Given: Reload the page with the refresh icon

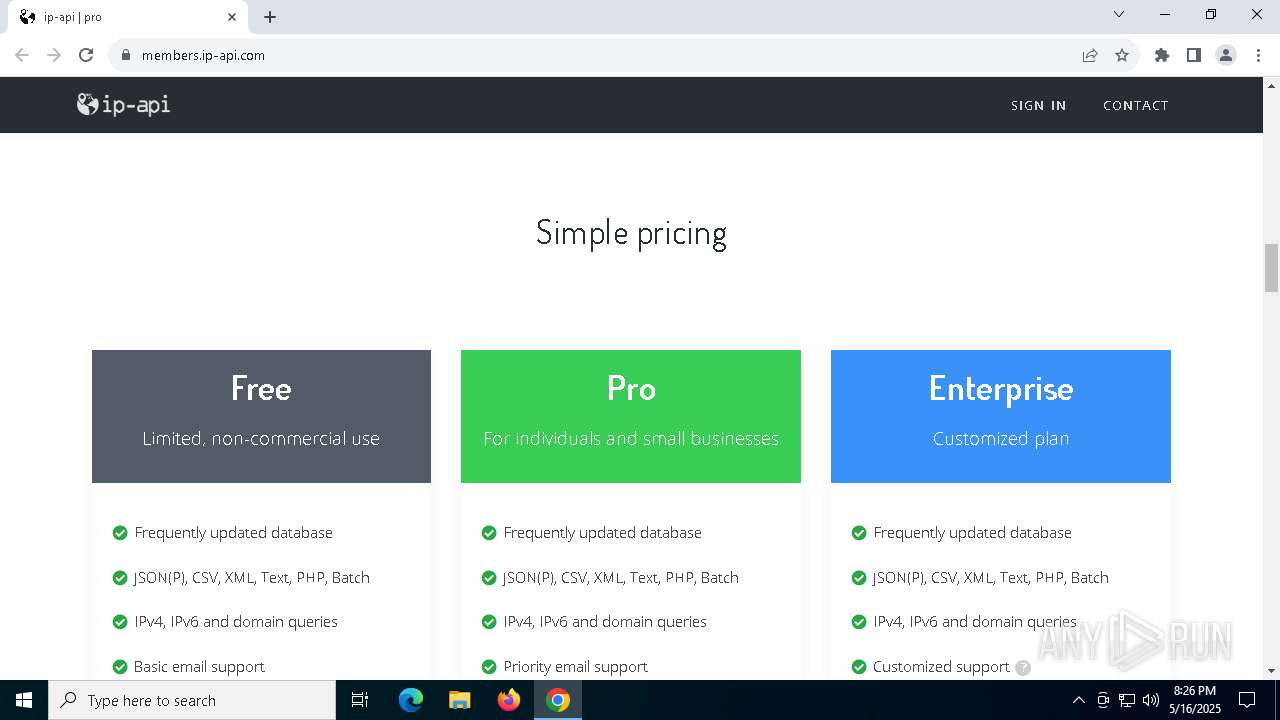Looking at the screenshot, I should click(86, 55).
